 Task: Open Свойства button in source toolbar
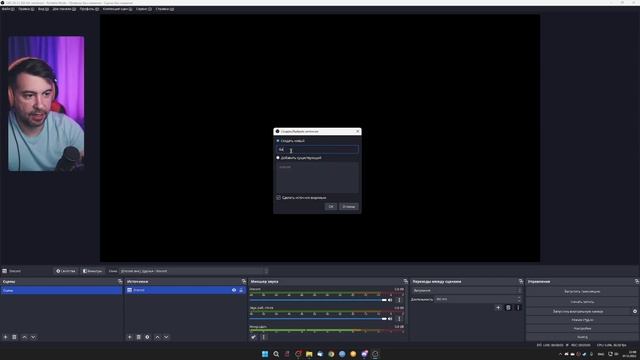66,271
